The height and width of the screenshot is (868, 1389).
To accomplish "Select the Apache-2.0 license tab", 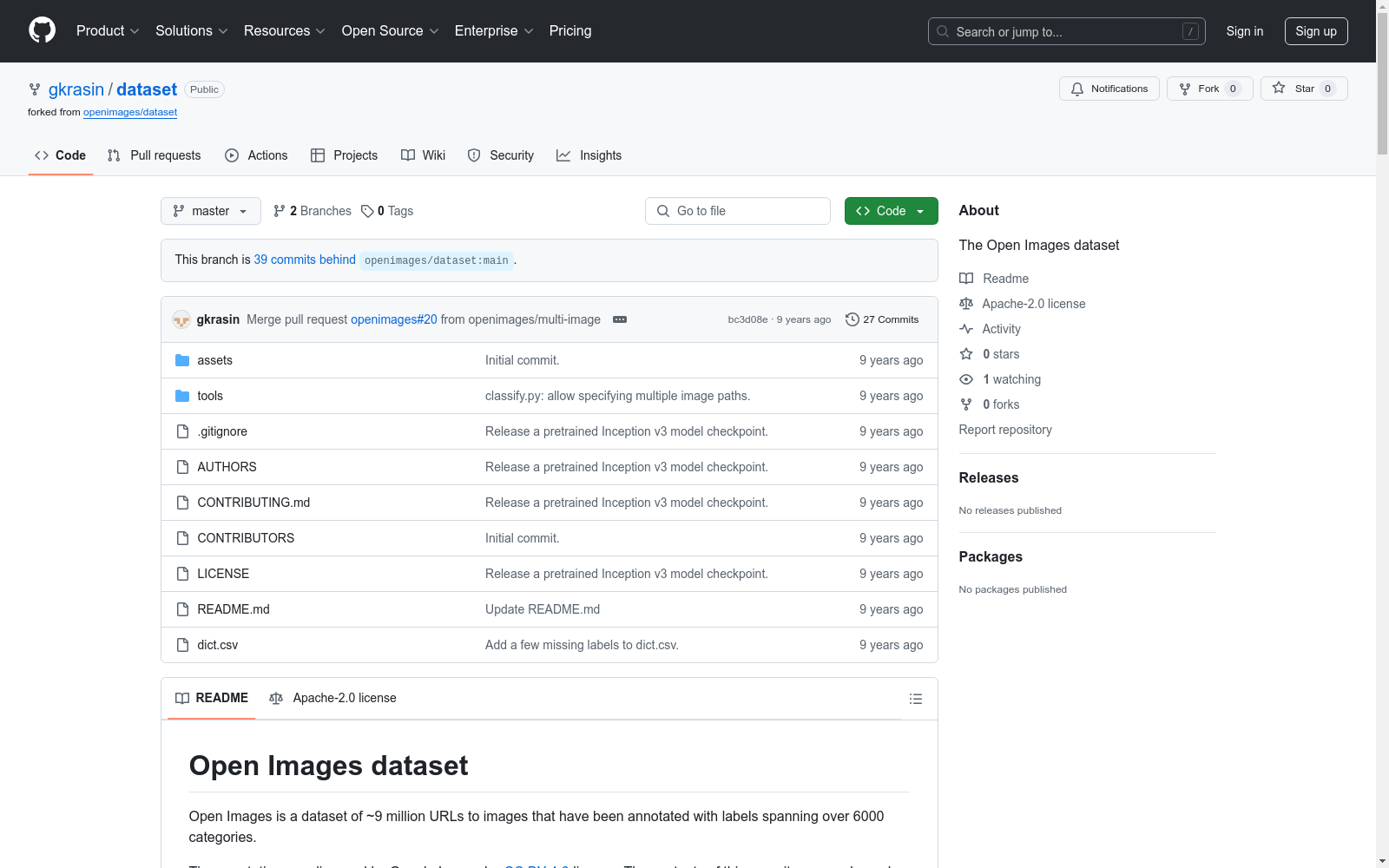I will [x=333, y=698].
